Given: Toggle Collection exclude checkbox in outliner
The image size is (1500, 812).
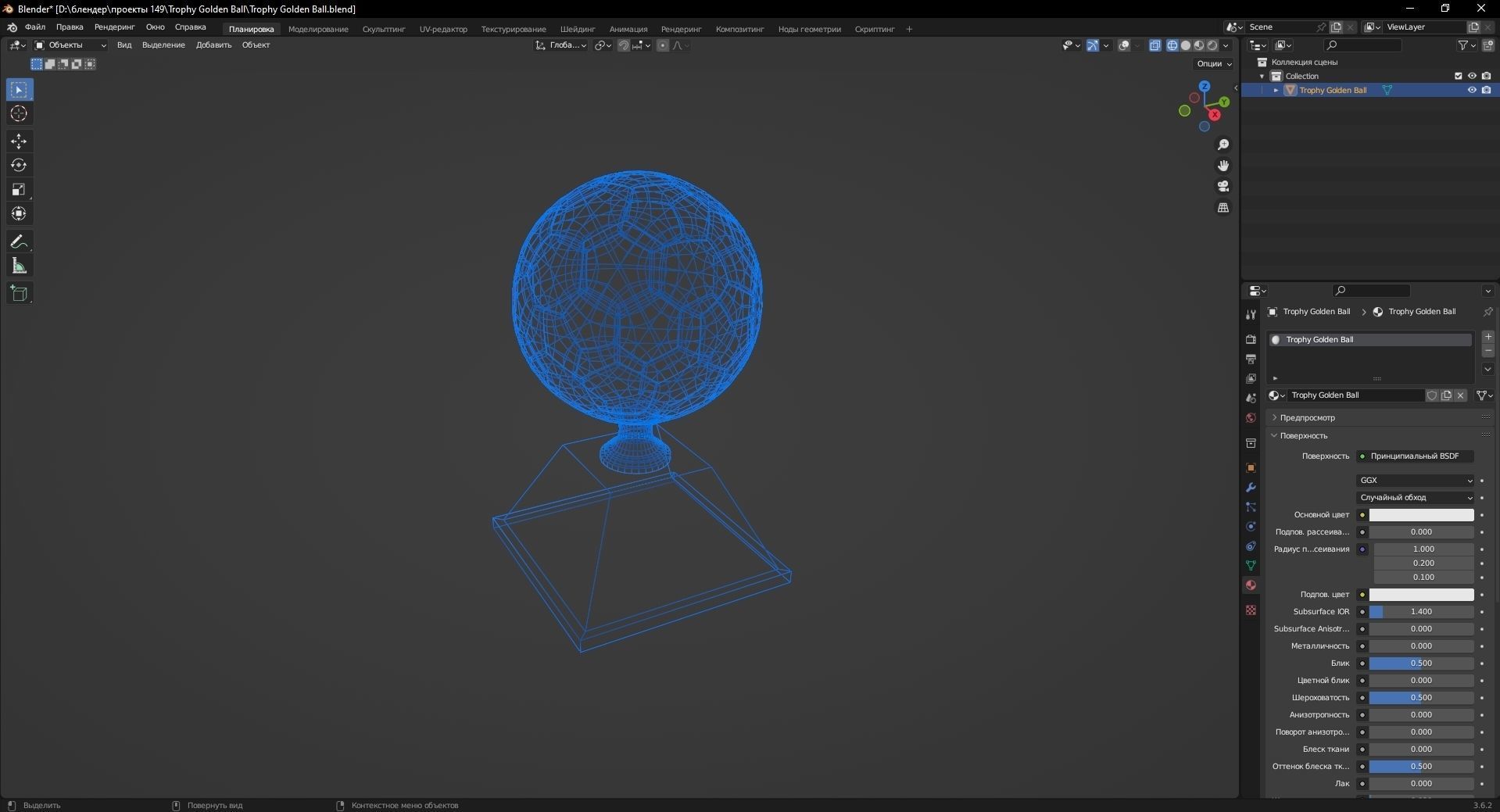Looking at the screenshot, I should (1458, 76).
